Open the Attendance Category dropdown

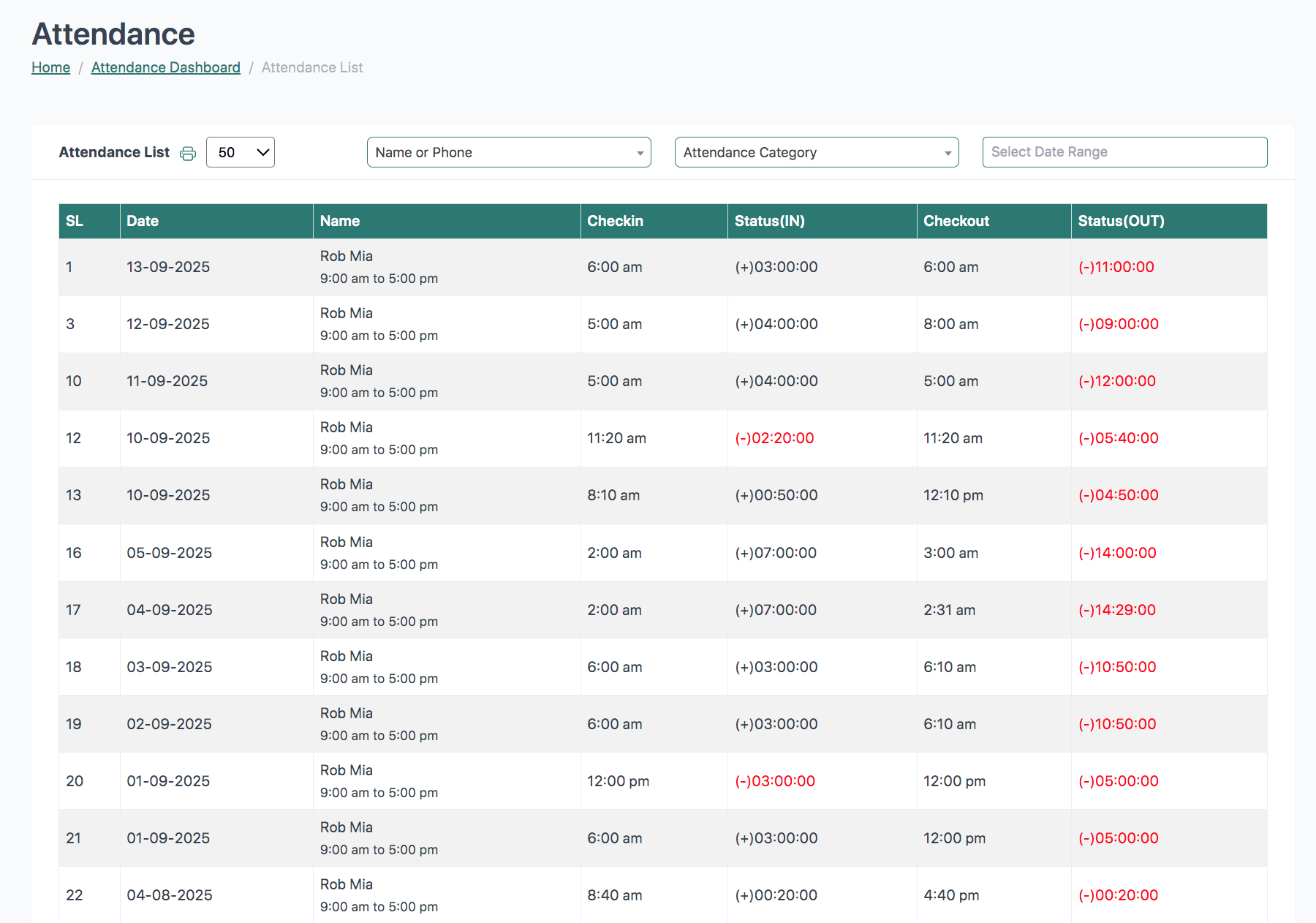(816, 152)
